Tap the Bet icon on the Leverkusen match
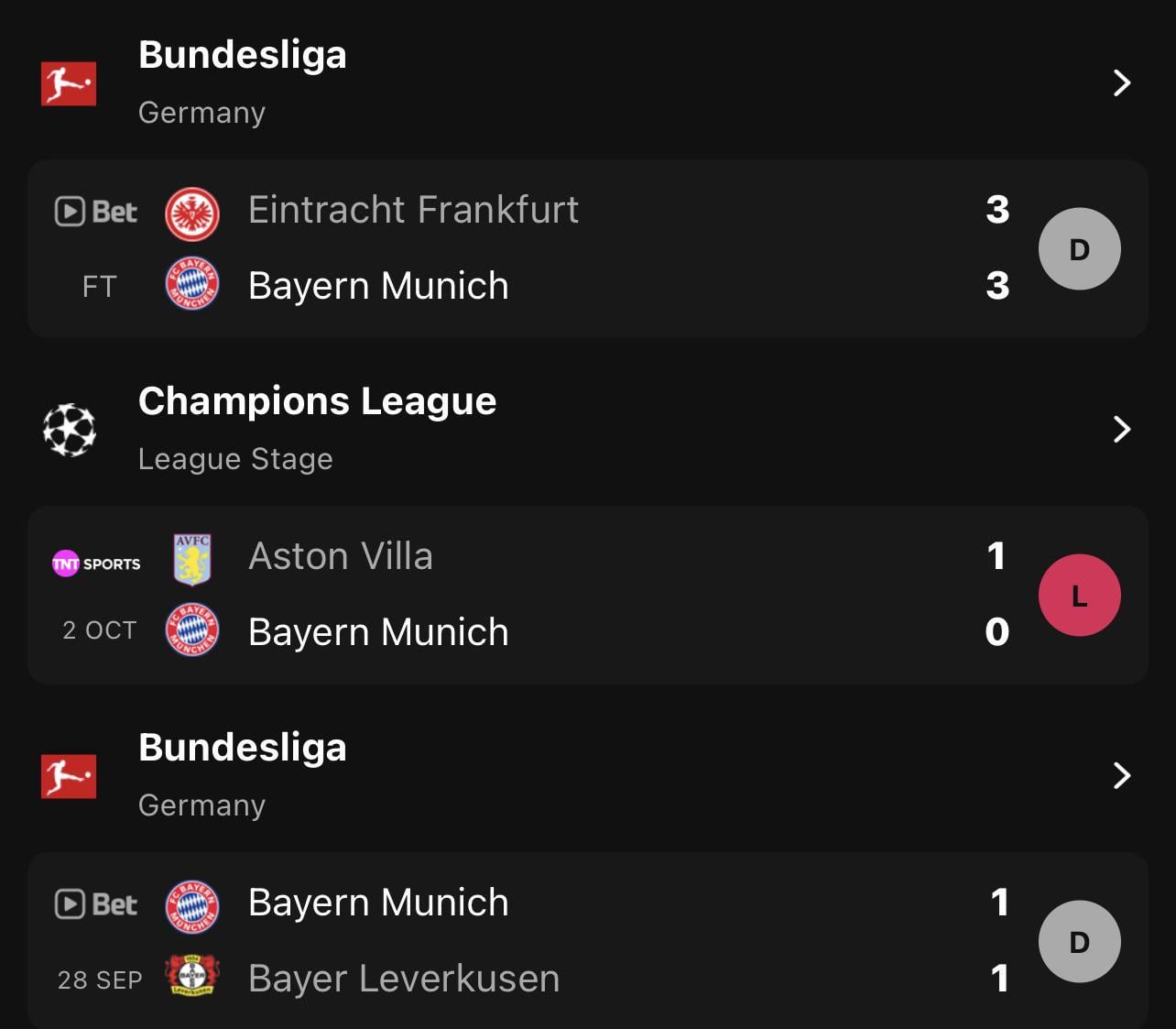Viewport: 1176px width, 1029px height. tap(96, 904)
